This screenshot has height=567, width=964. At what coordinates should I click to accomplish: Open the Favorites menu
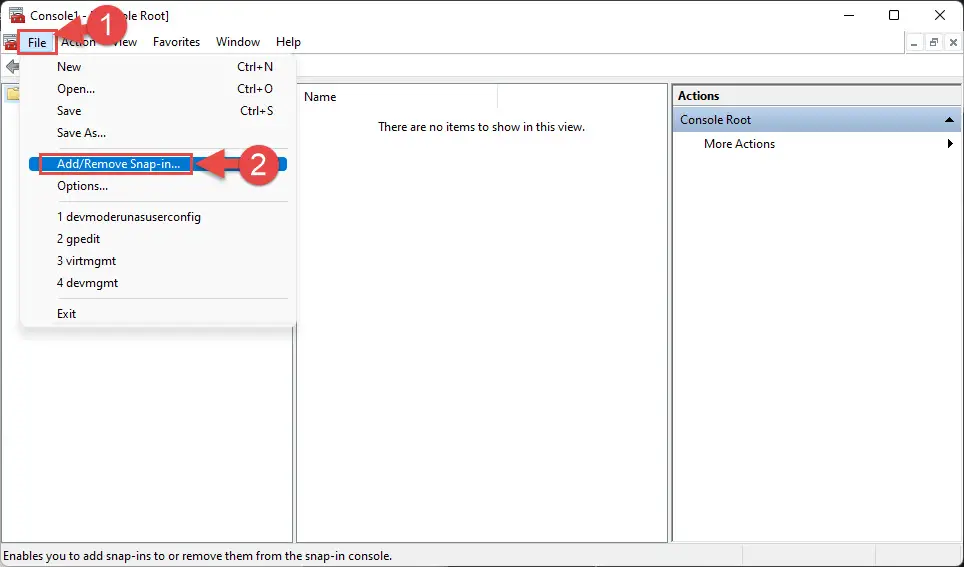pyautogui.click(x=176, y=42)
